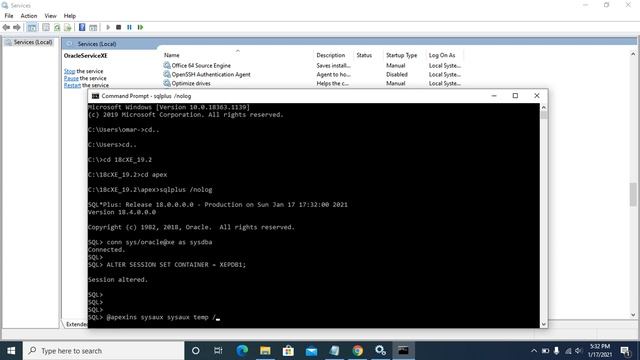Open the Mail app from the taskbar
Viewport: 640px width, 360px height.
click(311, 351)
